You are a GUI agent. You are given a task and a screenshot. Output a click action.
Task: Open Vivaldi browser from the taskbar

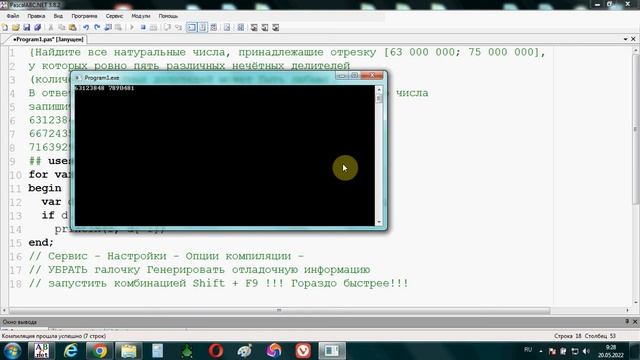[x=302, y=351]
